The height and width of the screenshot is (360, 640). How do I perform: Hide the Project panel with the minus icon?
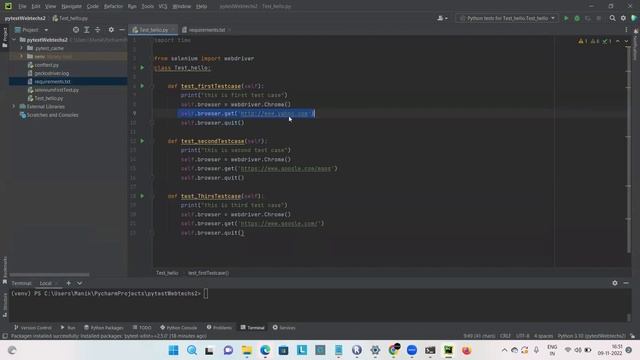pos(122,30)
